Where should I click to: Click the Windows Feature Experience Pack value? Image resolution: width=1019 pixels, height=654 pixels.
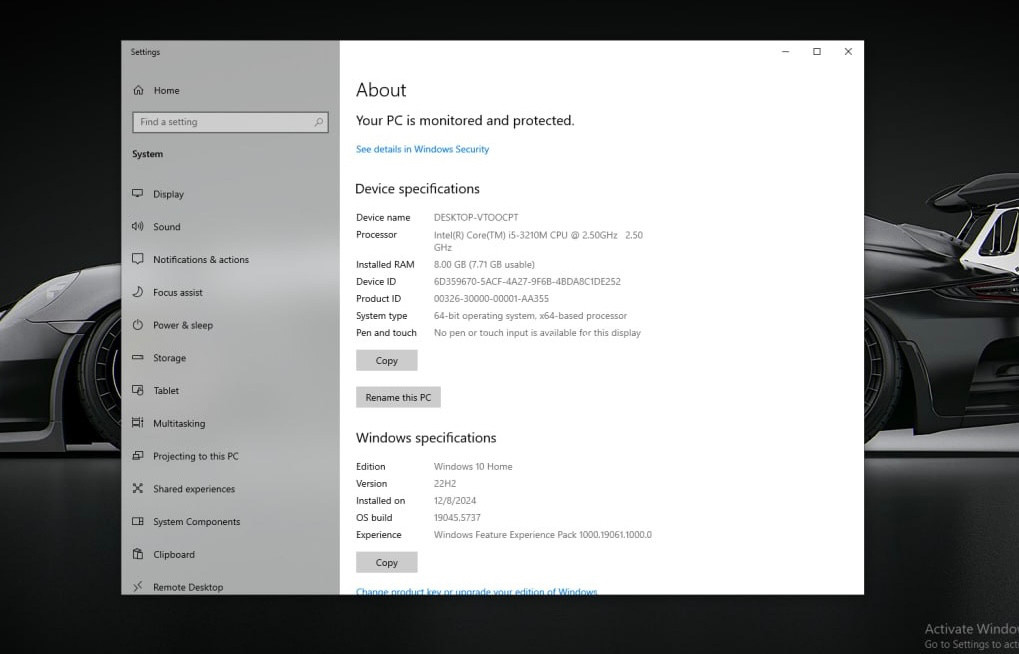[543, 534]
